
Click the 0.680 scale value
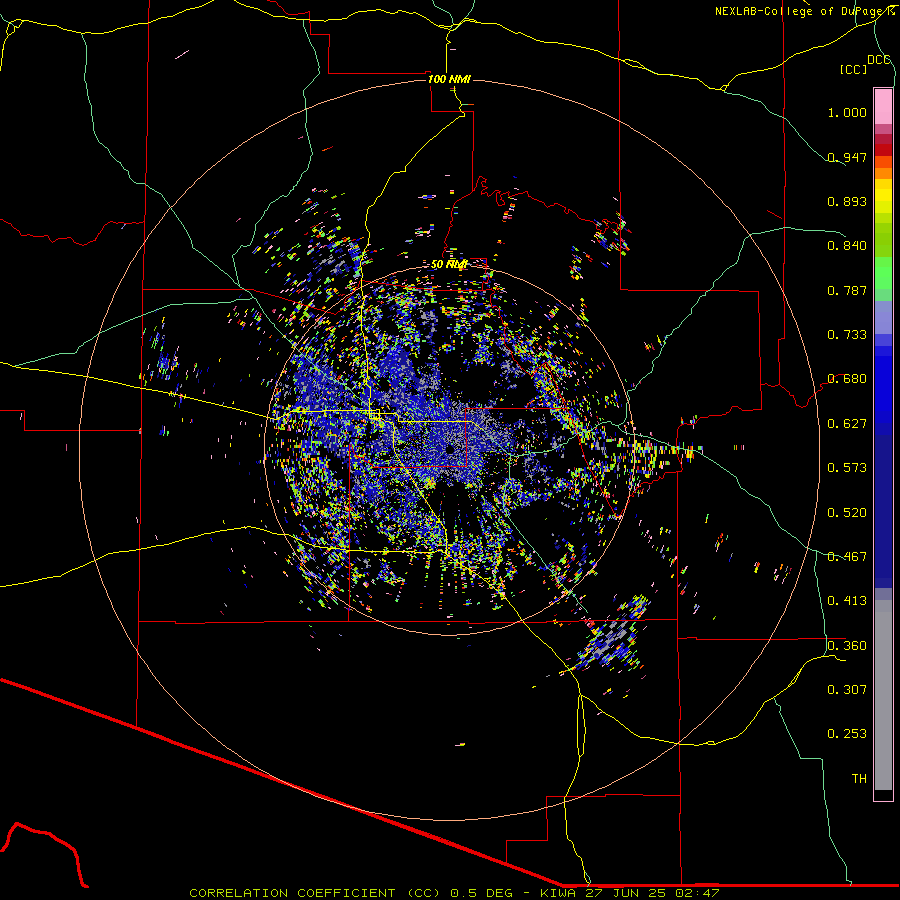(x=847, y=379)
